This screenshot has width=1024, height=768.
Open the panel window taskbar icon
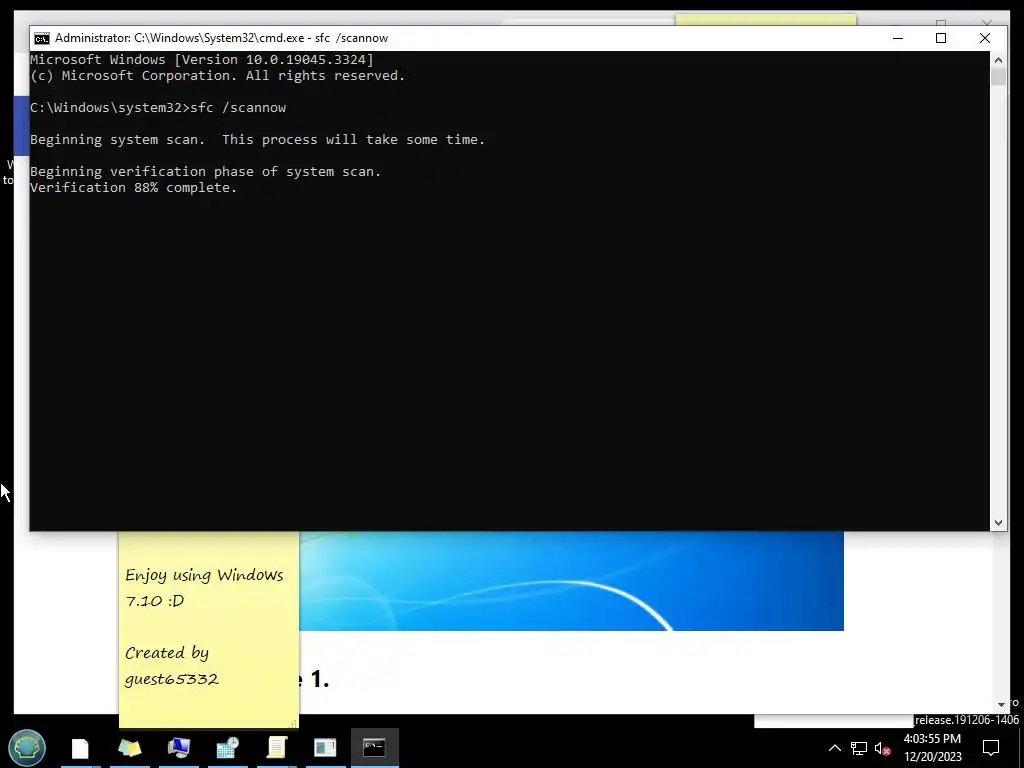tap(325, 748)
